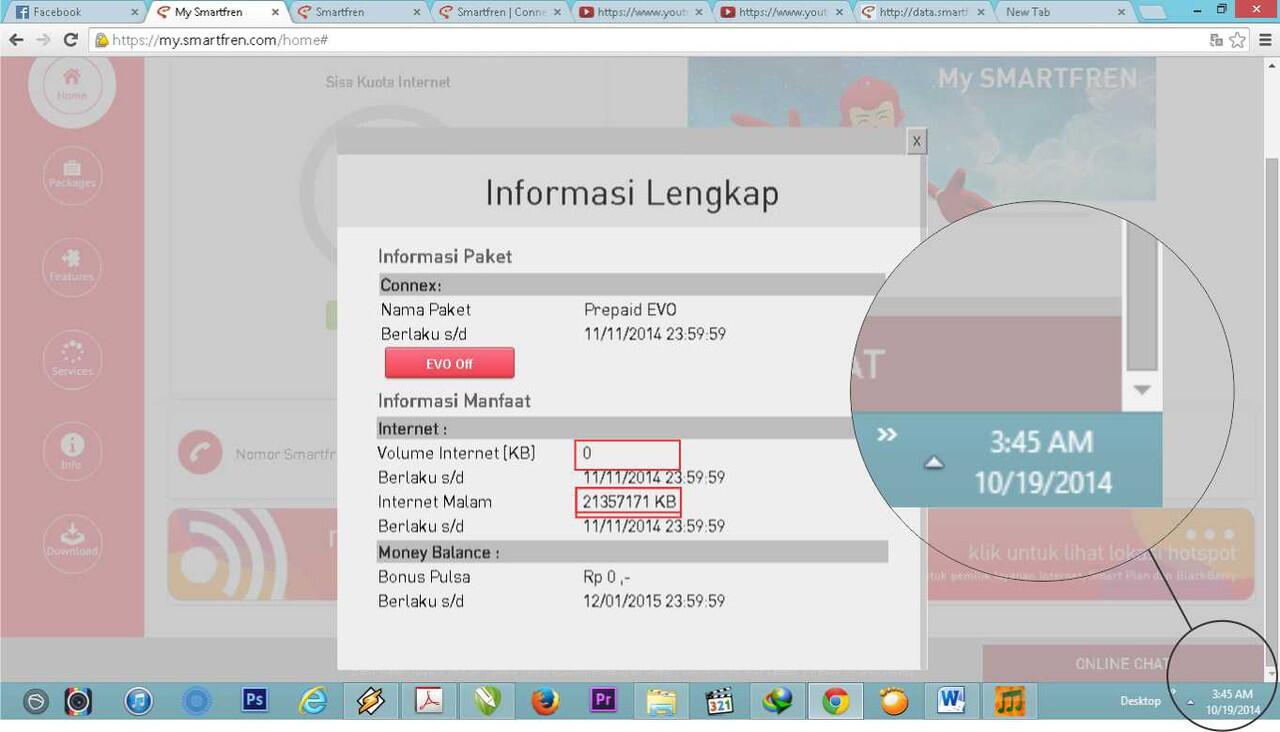Close the Facebook tab

[134, 12]
